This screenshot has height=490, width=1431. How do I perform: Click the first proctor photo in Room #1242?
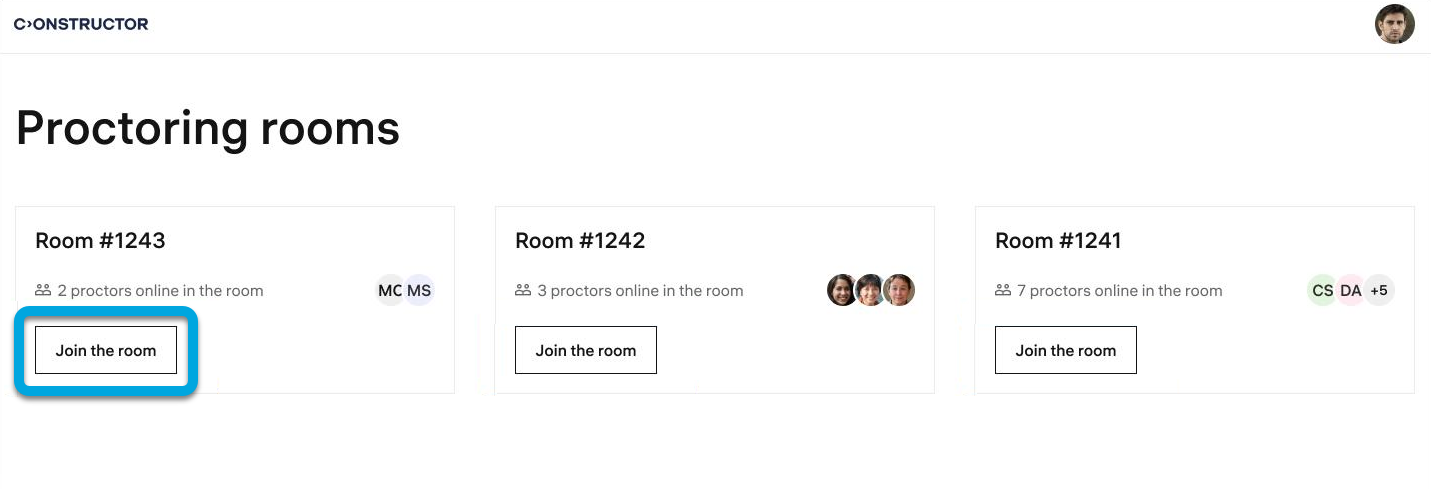pos(842,290)
